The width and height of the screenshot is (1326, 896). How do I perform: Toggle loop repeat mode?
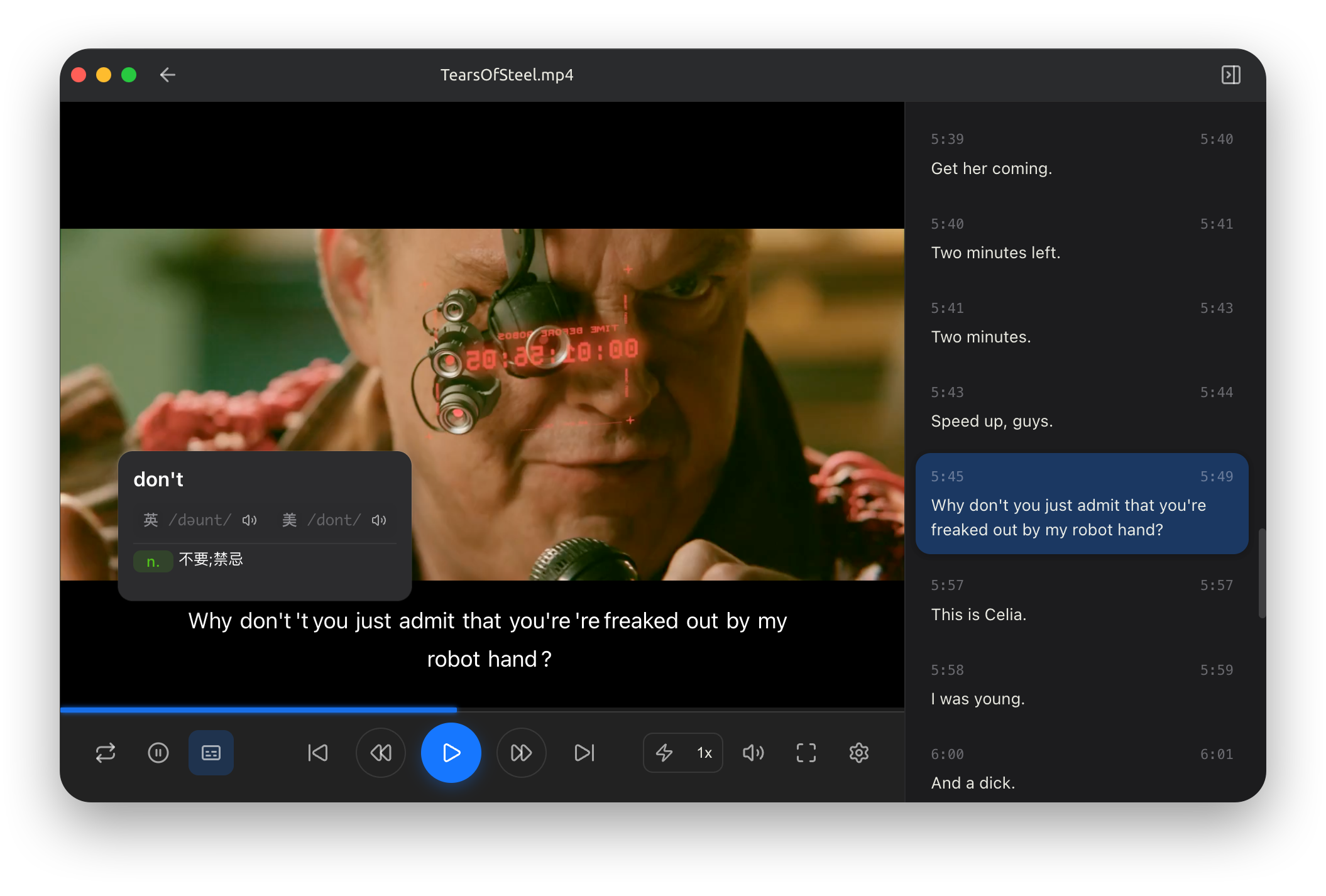tap(106, 752)
